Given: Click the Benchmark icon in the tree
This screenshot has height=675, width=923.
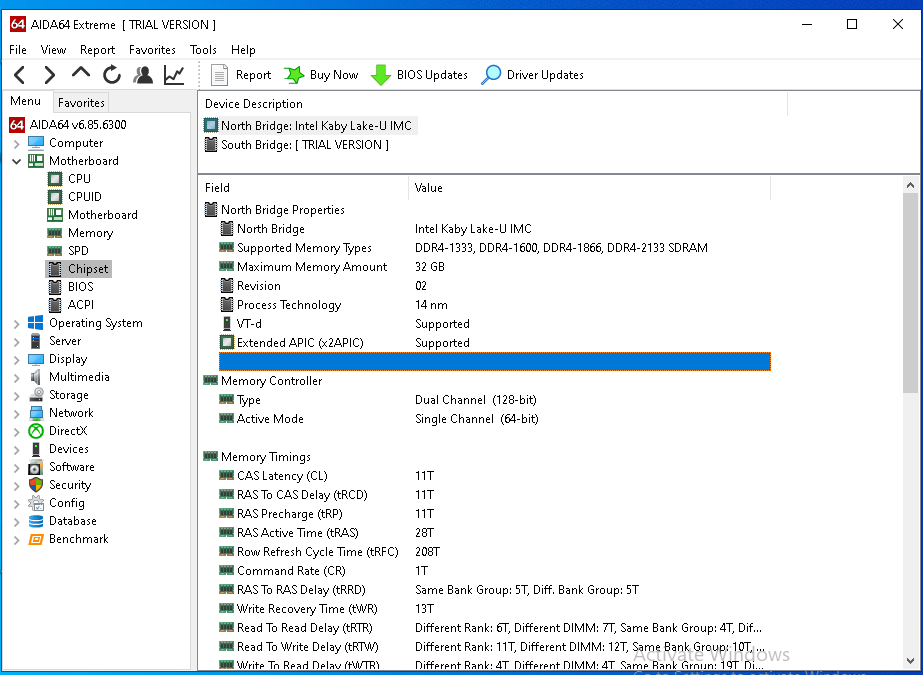Looking at the screenshot, I should point(36,540).
